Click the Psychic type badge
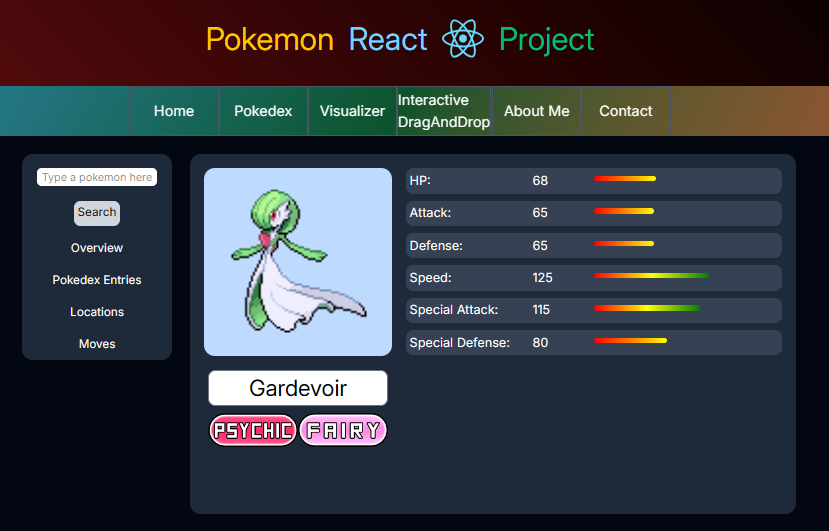 (x=253, y=430)
